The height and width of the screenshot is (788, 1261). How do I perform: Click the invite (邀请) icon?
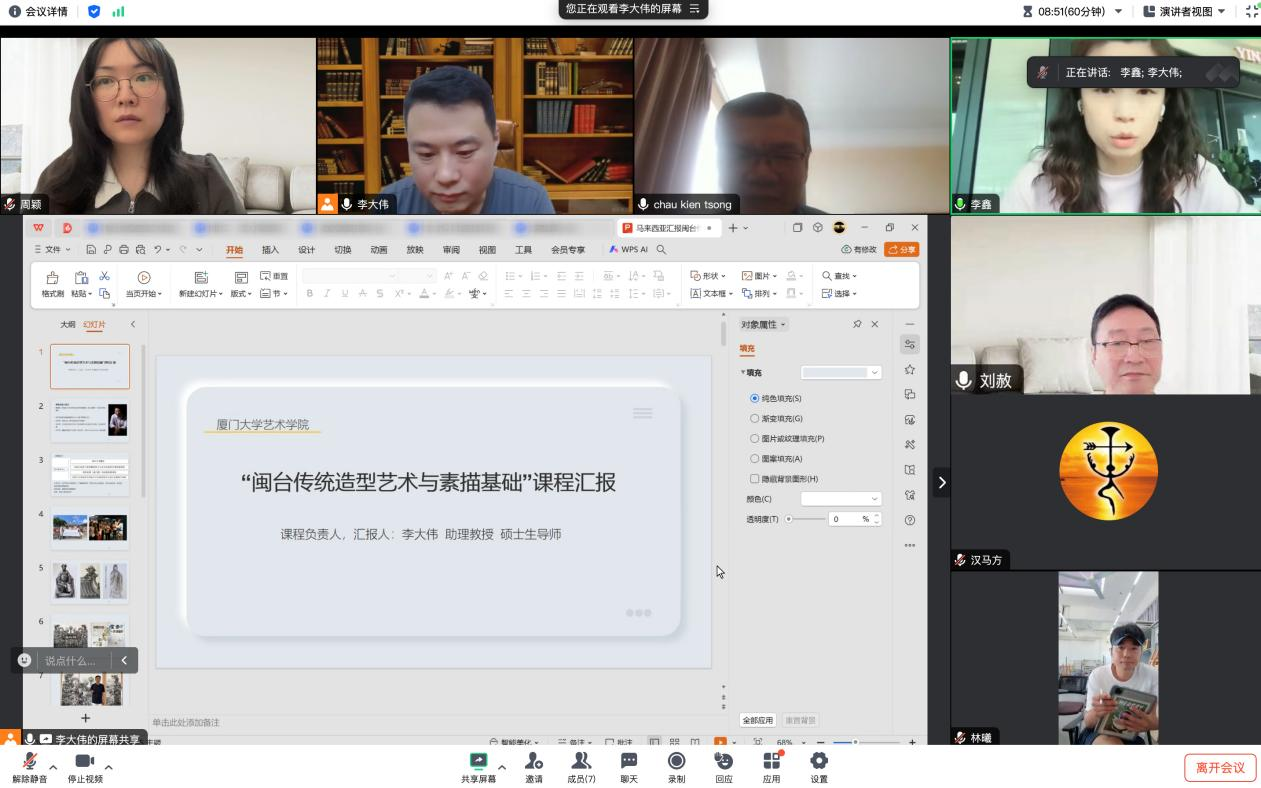click(x=534, y=763)
